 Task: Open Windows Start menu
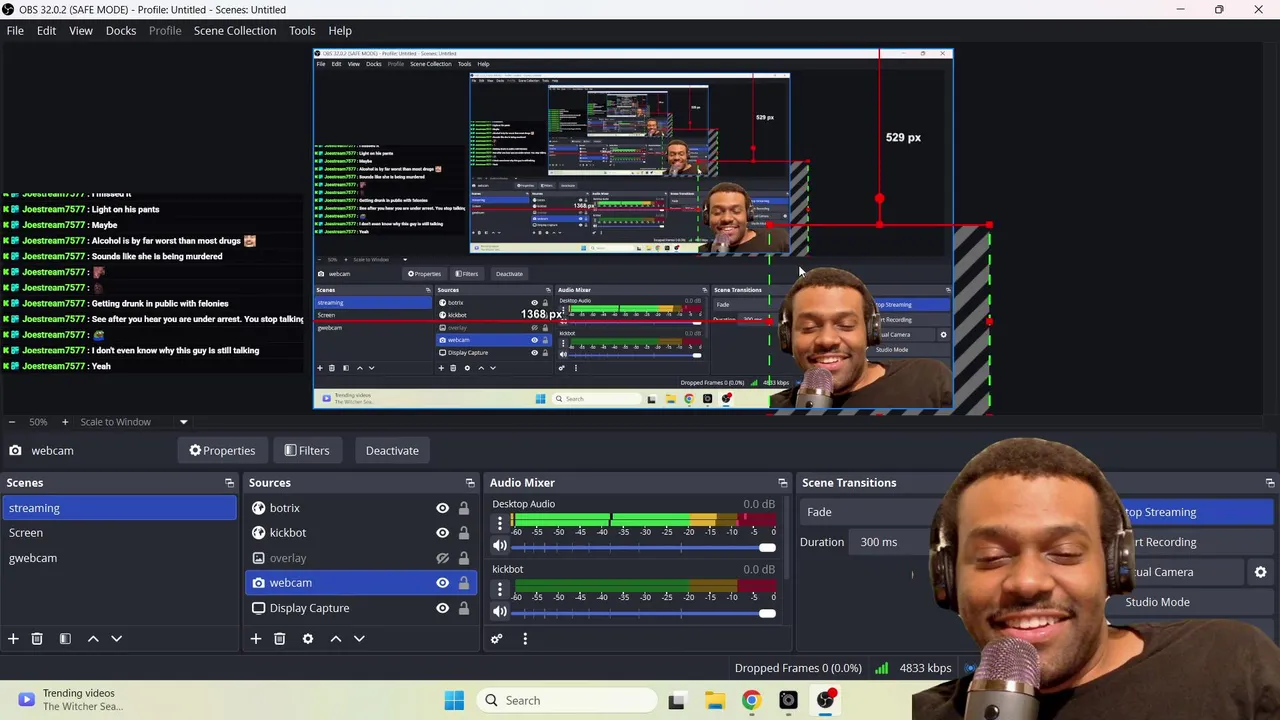tap(454, 700)
